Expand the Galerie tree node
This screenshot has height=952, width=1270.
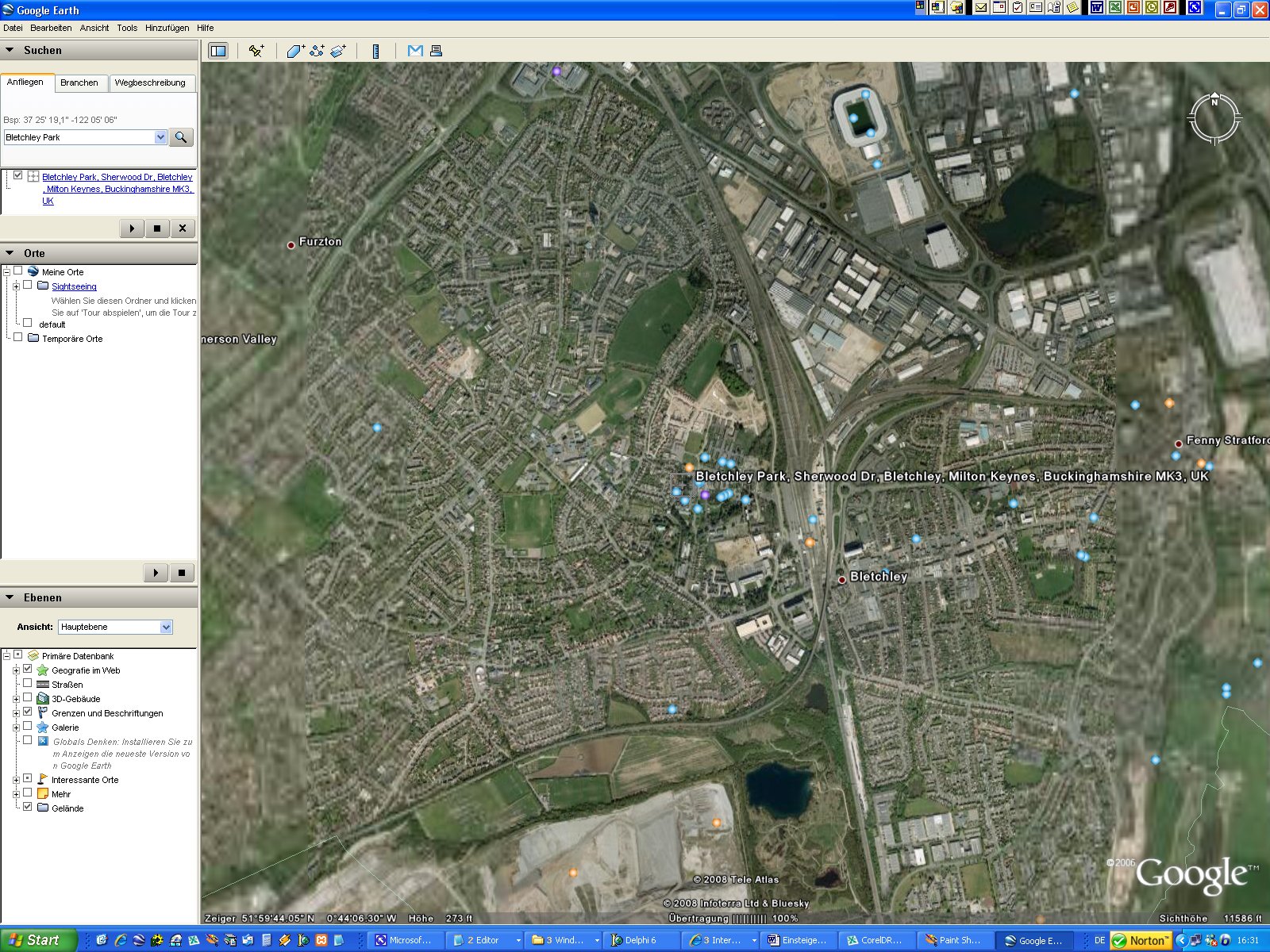(x=16, y=727)
